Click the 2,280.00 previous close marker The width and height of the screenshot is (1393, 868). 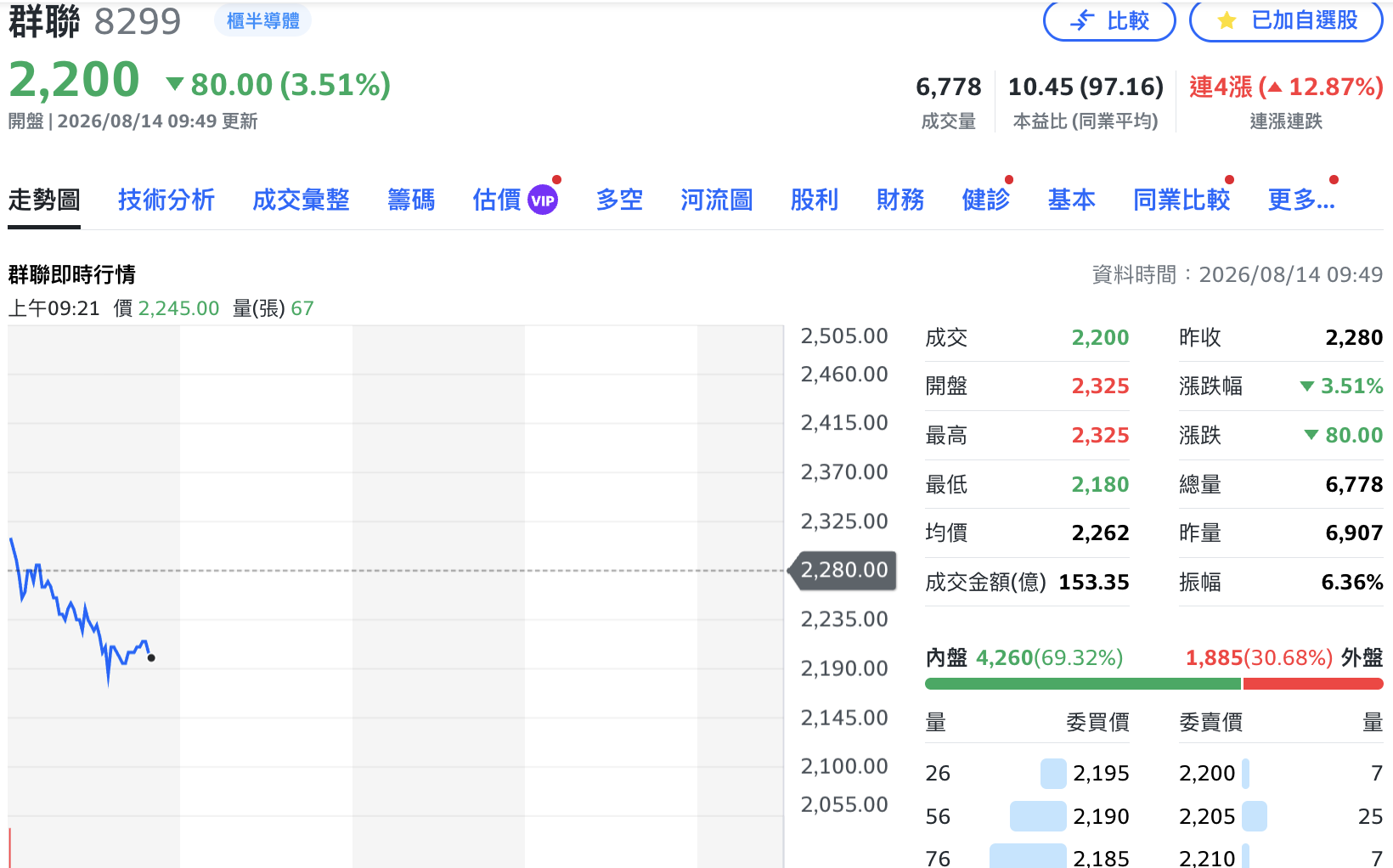843,570
